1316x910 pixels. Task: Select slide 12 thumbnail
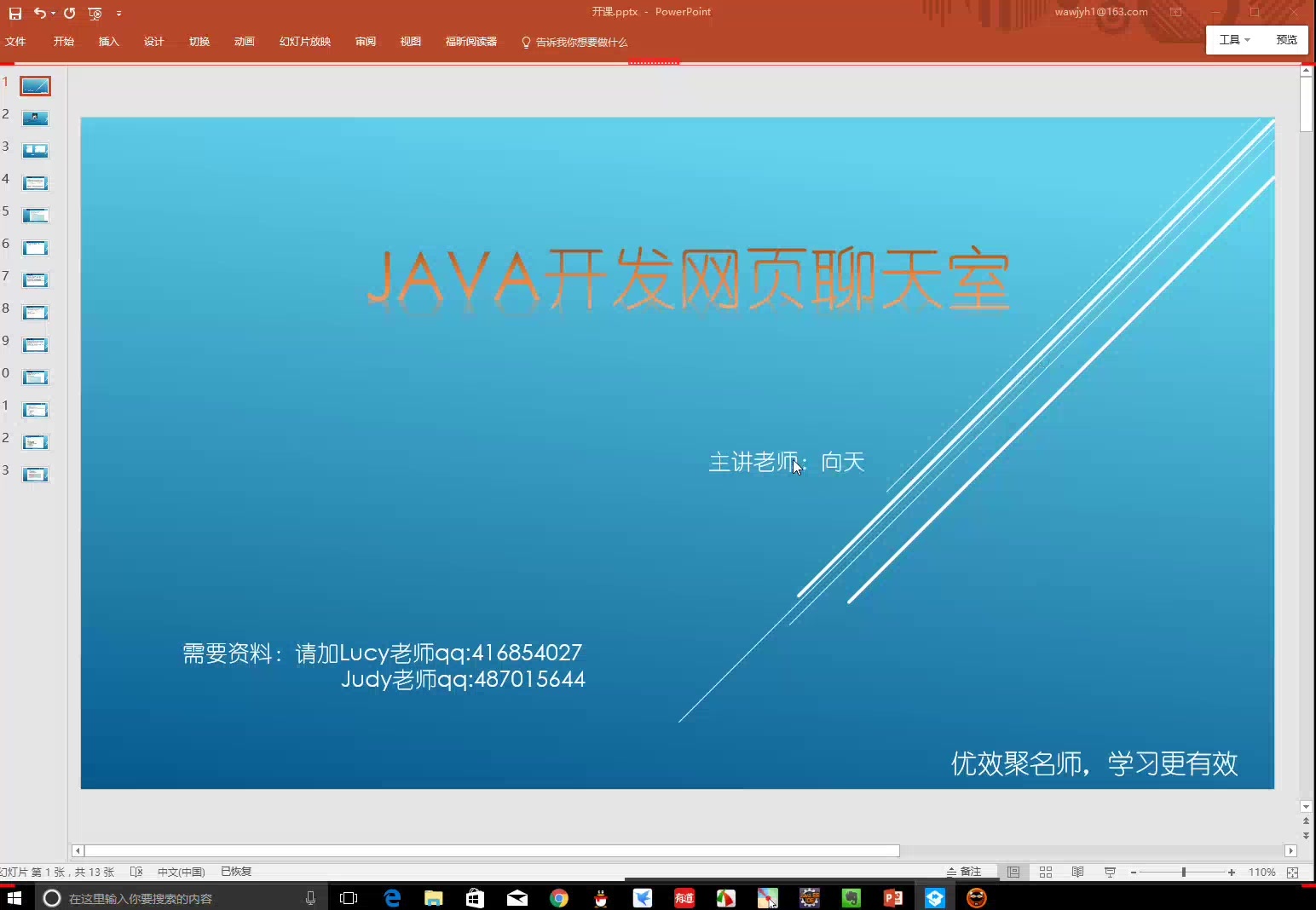(35, 442)
